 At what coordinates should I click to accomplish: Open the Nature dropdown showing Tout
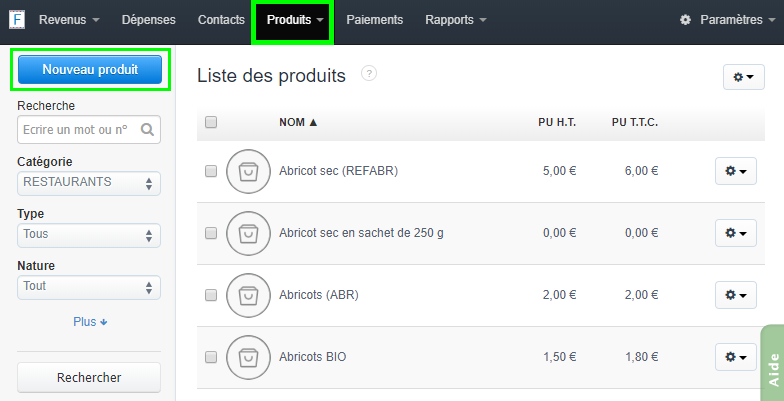point(89,287)
